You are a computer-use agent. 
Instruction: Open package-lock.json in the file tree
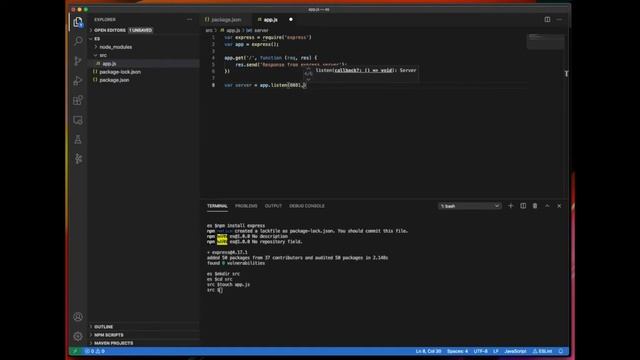click(x=143, y=72)
